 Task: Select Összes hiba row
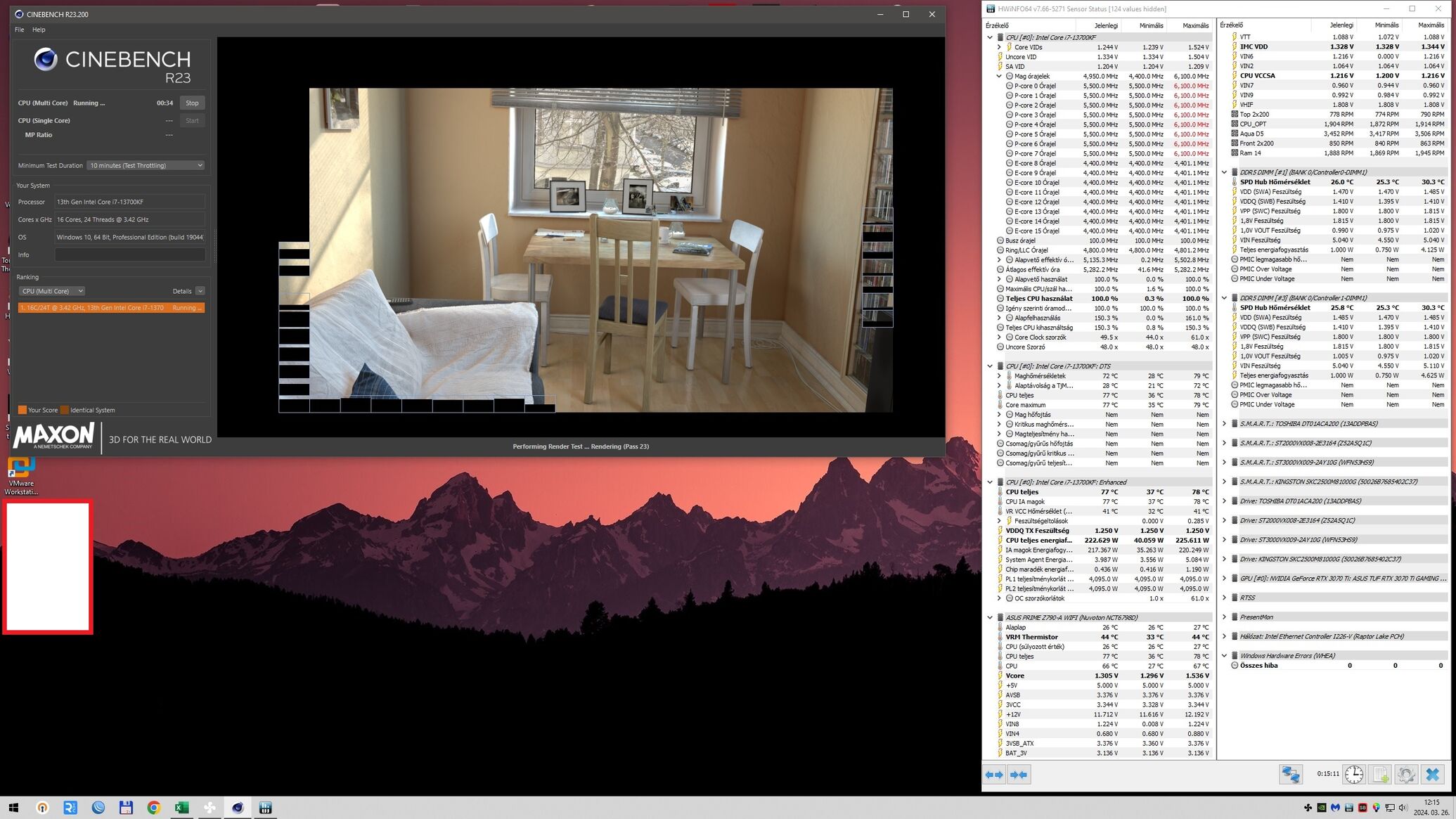[1339, 666]
